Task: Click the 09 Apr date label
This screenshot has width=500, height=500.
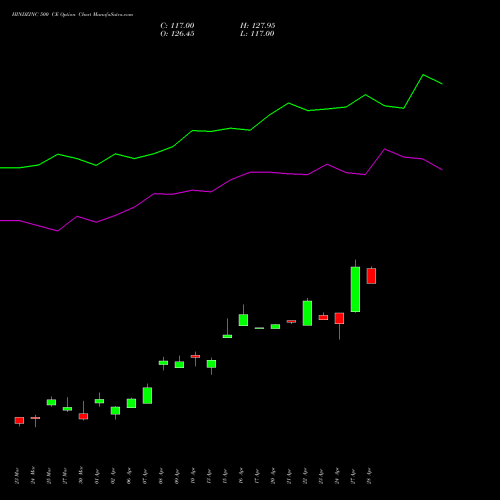Action: tap(177, 476)
